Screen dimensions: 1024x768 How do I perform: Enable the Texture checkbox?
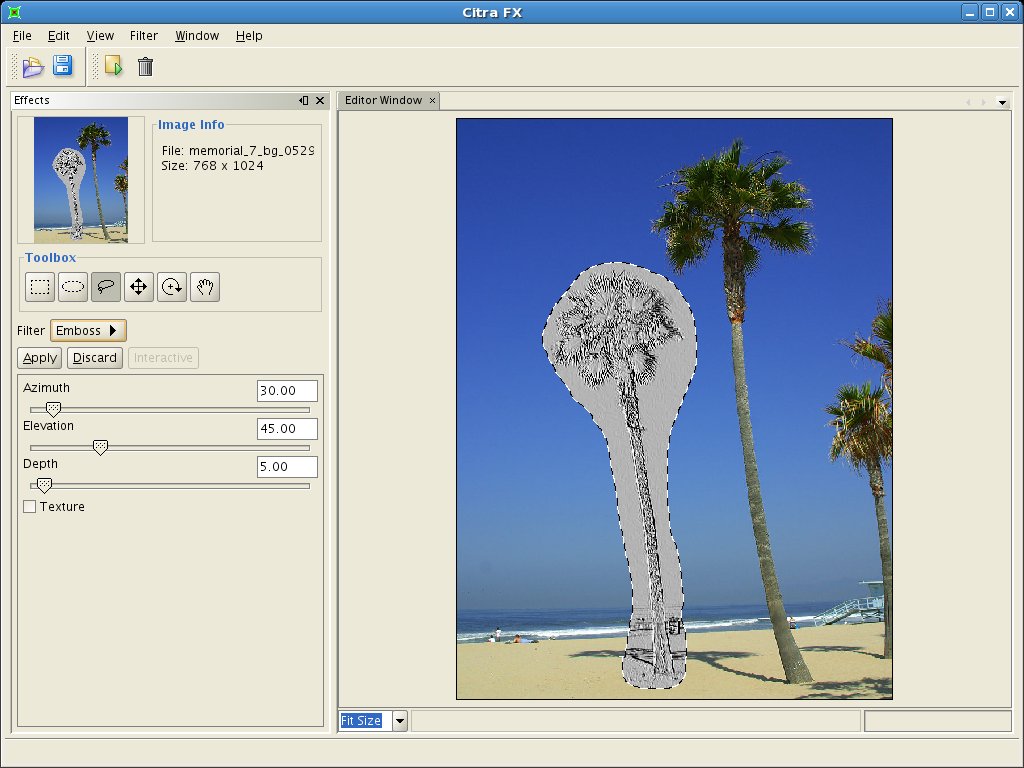click(x=30, y=507)
